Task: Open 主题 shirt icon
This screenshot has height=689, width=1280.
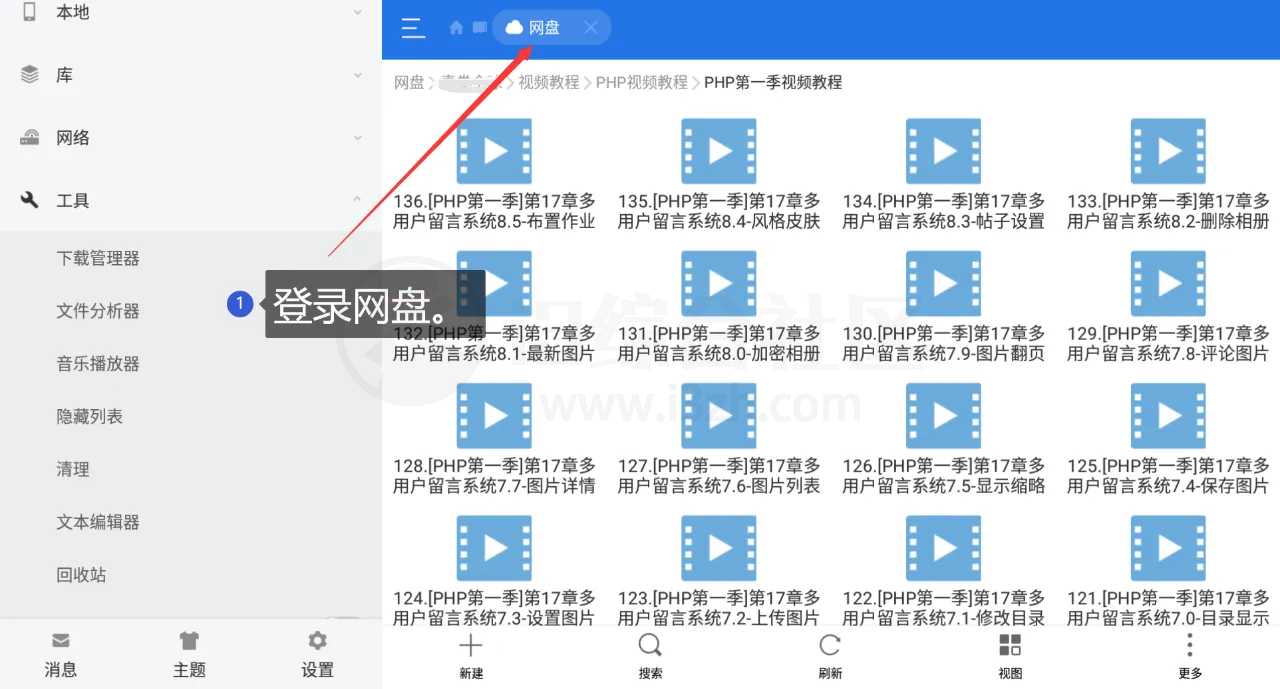Action: pos(189,641)
